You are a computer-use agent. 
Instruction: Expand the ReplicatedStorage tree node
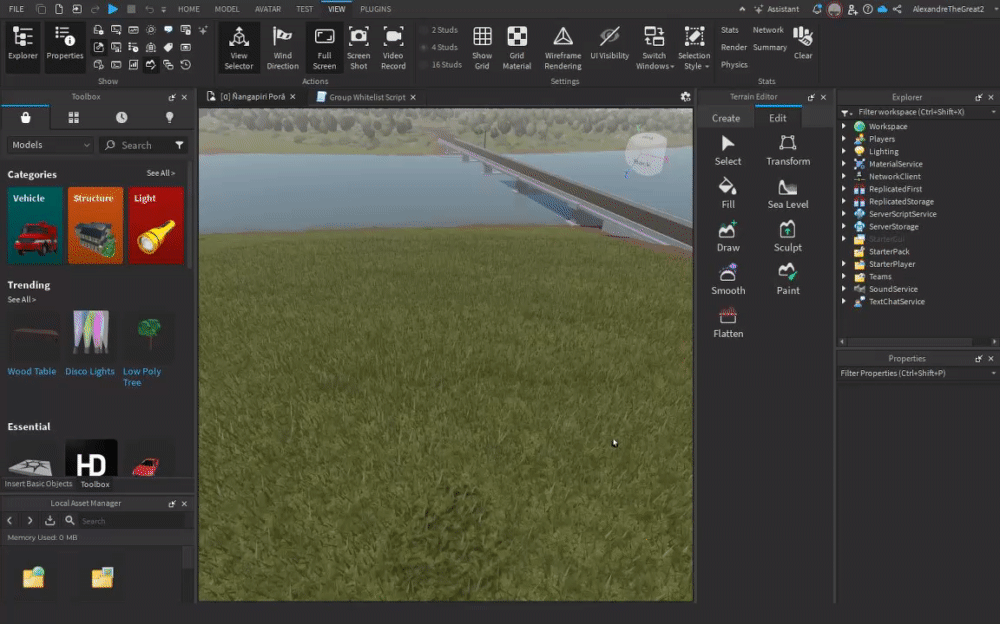844,201
